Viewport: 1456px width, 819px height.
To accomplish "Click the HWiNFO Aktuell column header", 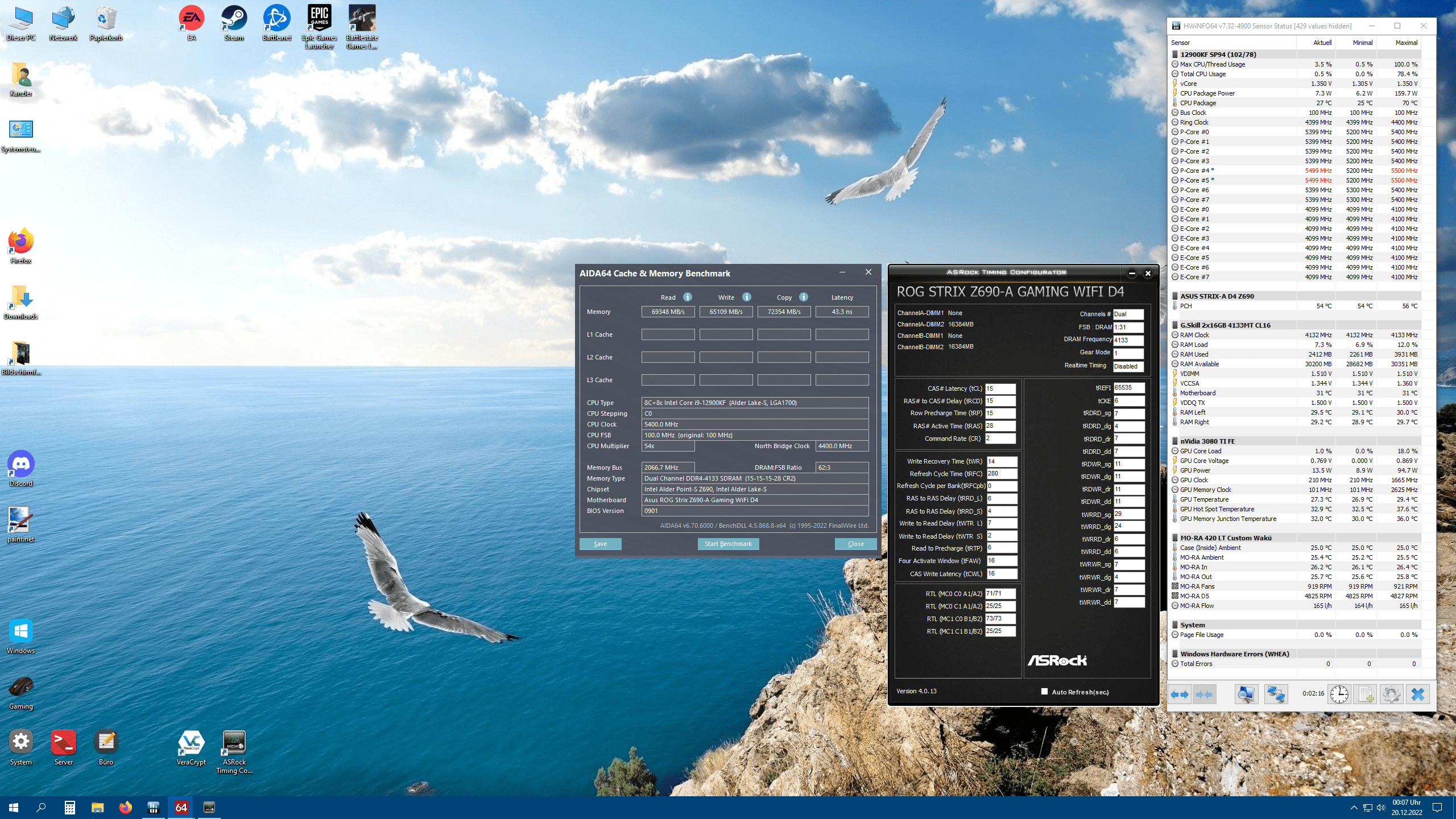I will tap(1316, 43).
